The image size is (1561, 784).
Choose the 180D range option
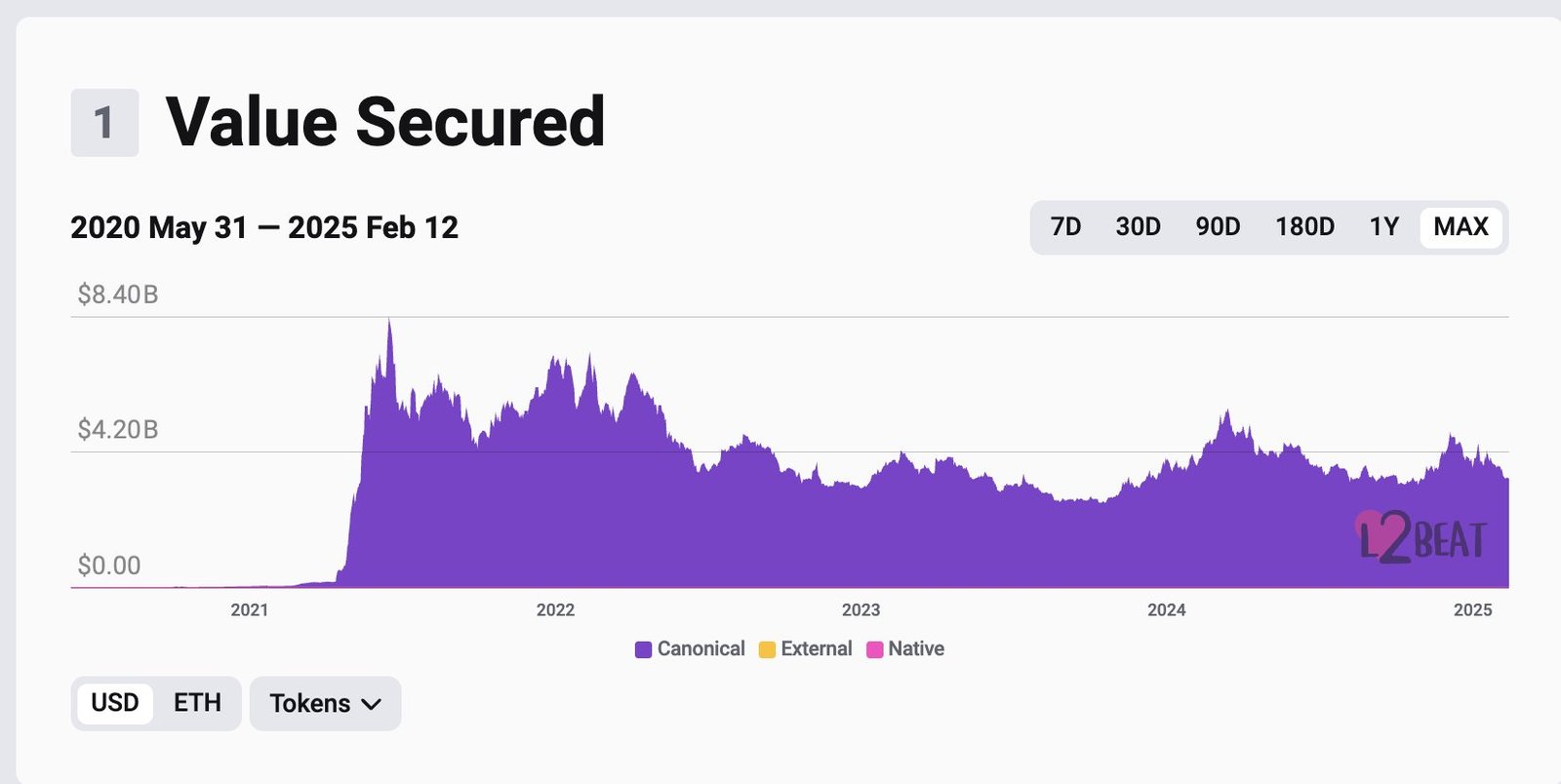1304,226
